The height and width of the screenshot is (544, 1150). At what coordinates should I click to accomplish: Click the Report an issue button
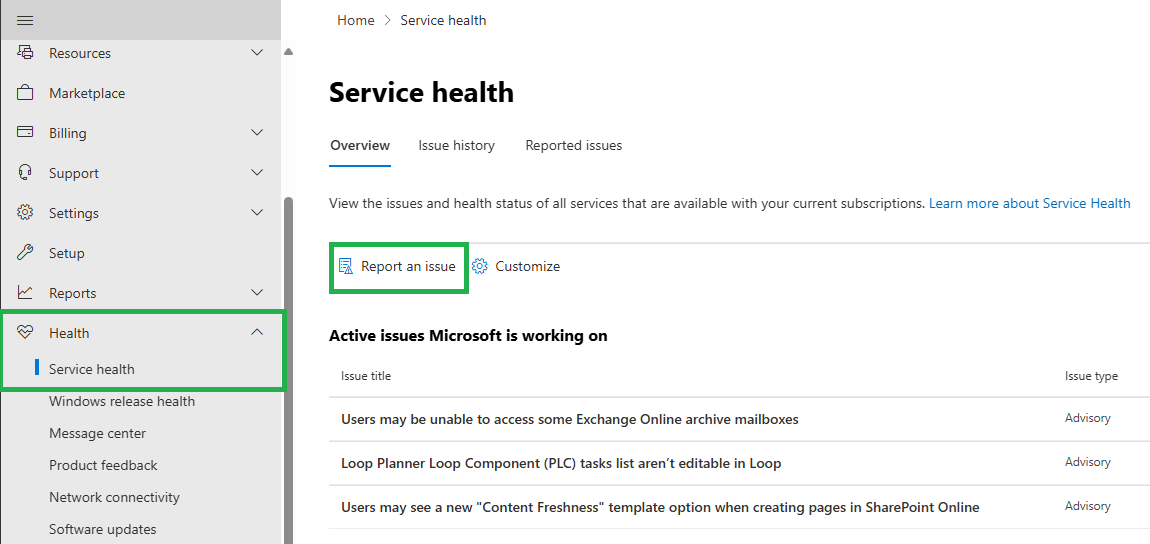pyautogui.click(x=398, y=267)
